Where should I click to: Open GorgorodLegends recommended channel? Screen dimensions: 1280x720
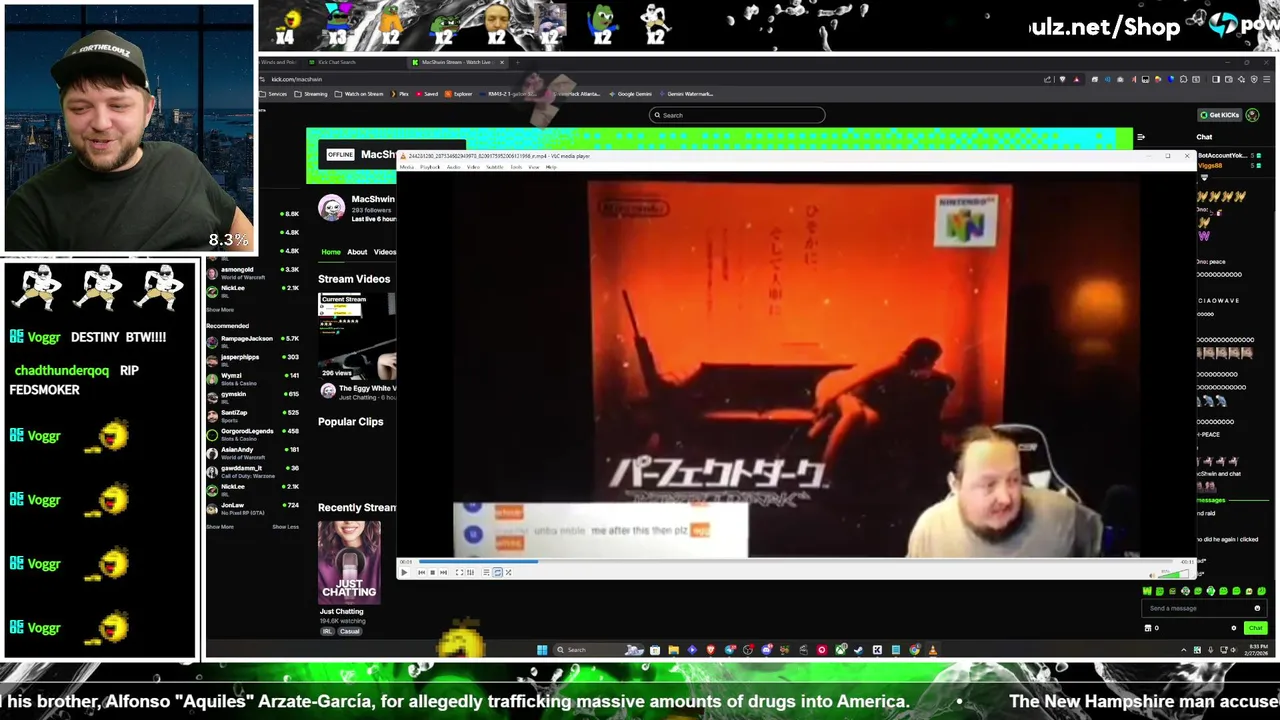click(x=252, y=434)
